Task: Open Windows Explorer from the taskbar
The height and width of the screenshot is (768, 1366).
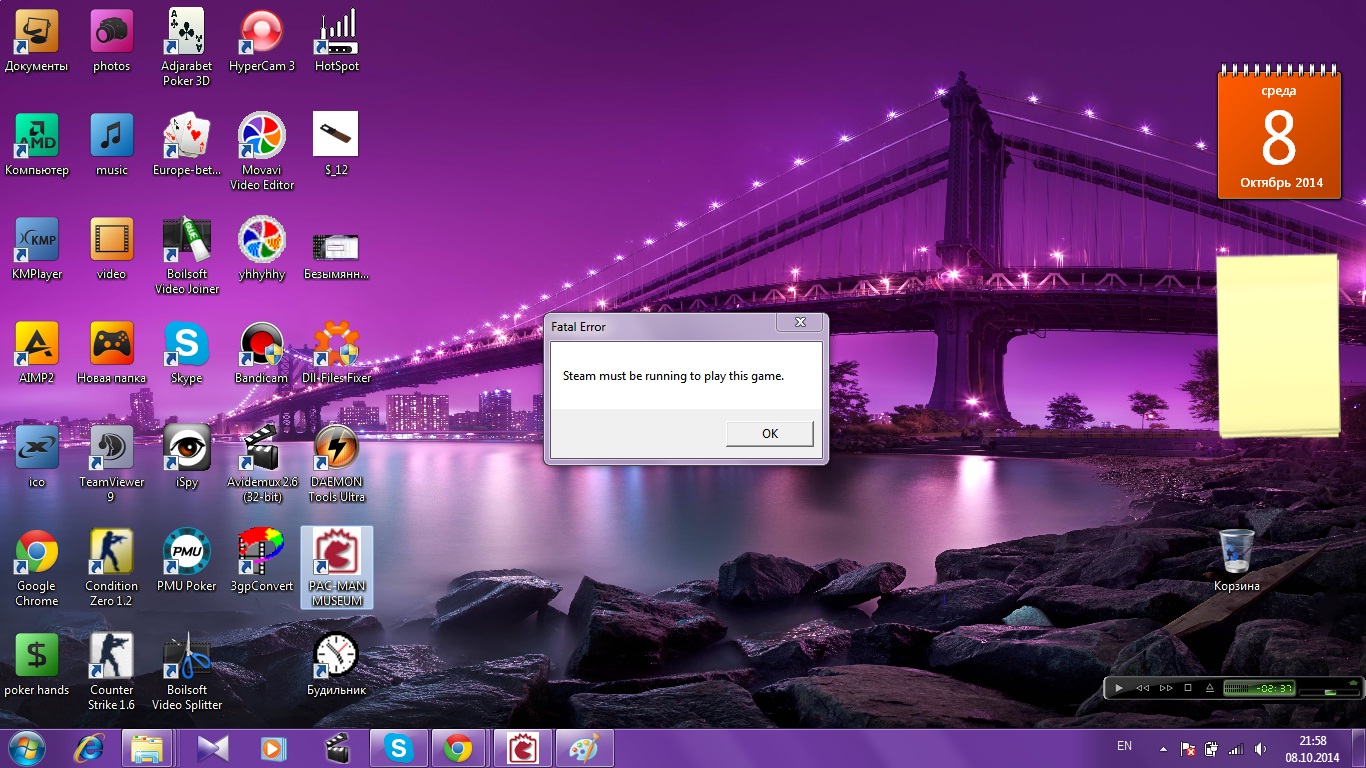Action: pyautogui.click(x=148, y=748)
